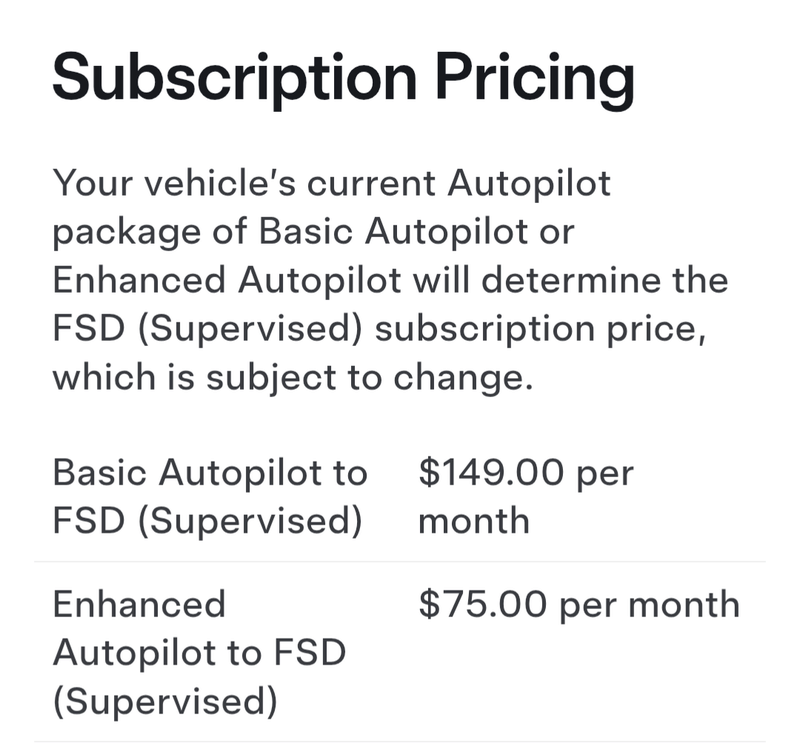Screen dimensions: 800x746
Task: Select the Basic Autopilot to FSD row label
Action: click(x=209, y=496)
